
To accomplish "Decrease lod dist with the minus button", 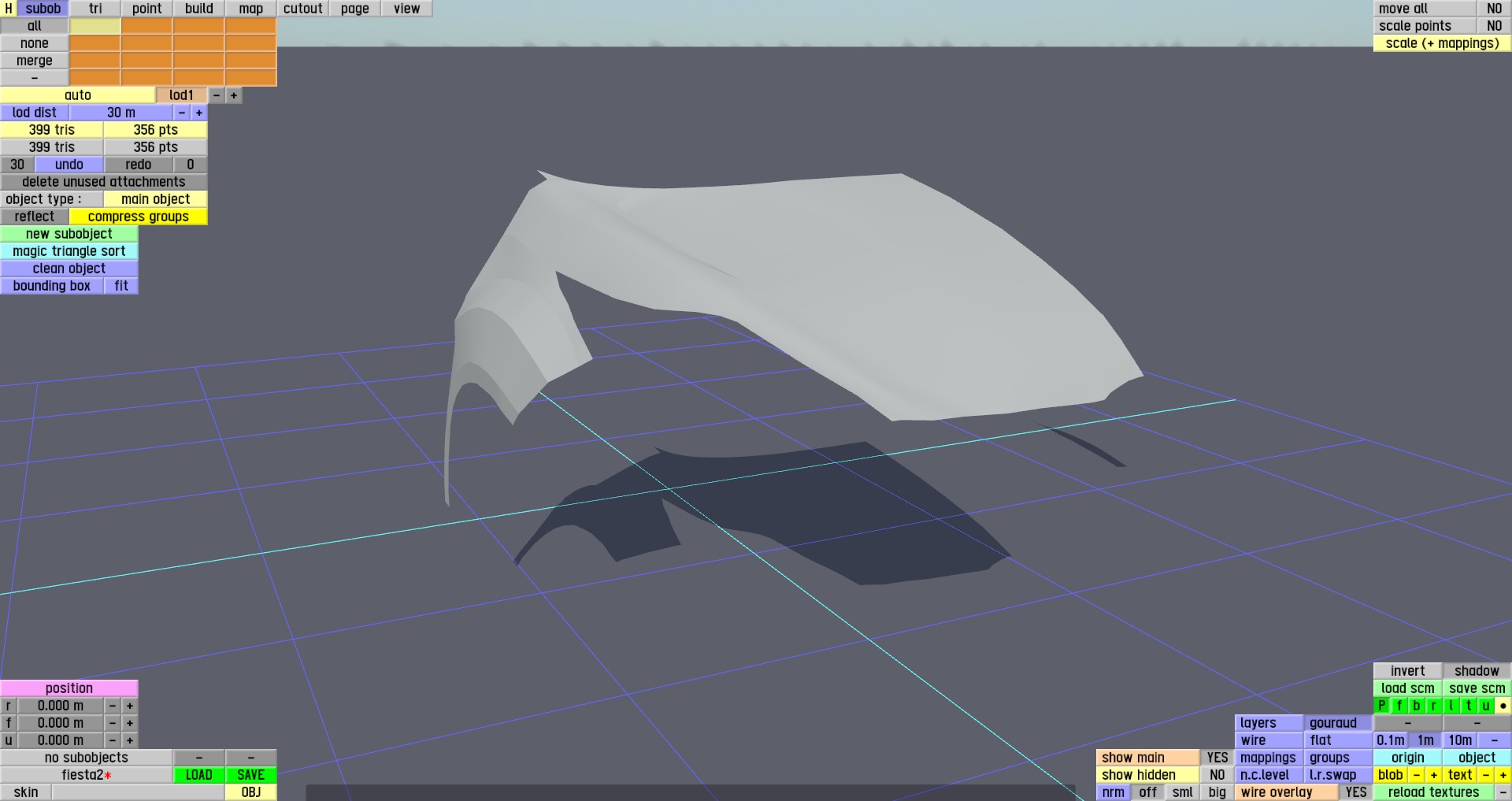I will (182, 113).
